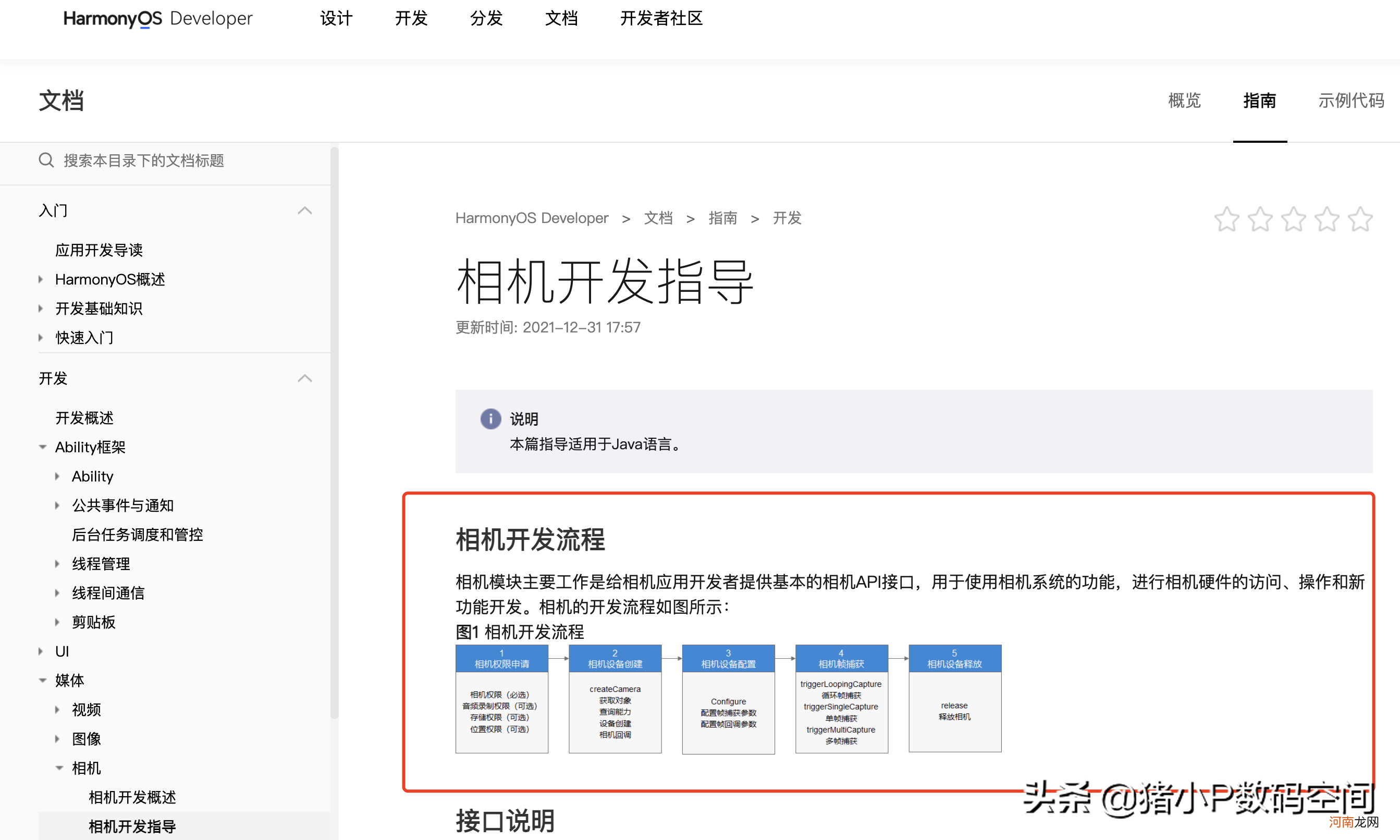Open the 设计 top navigation menu
This screenshot has width=1400, height=840.
(x=336, y=19)
